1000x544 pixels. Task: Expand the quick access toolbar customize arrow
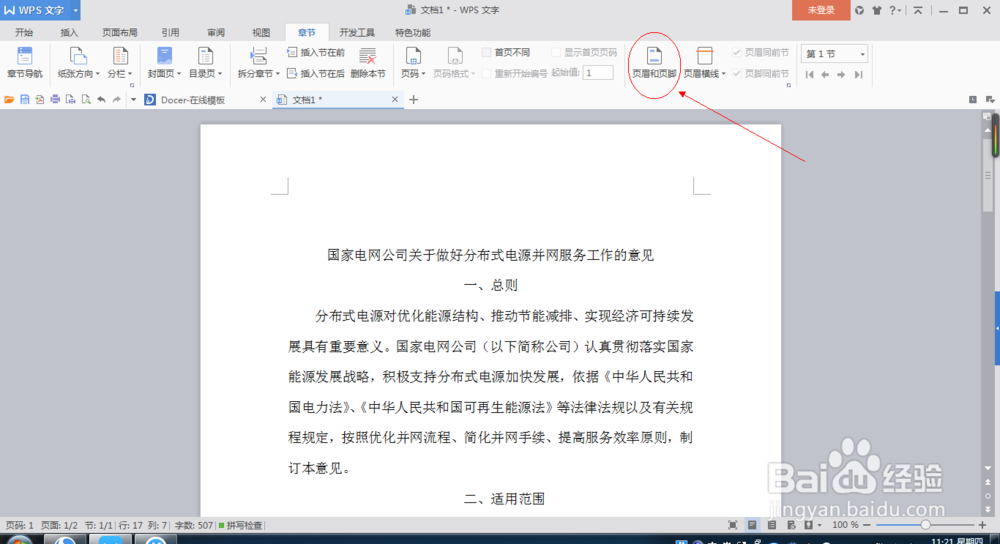133,99
